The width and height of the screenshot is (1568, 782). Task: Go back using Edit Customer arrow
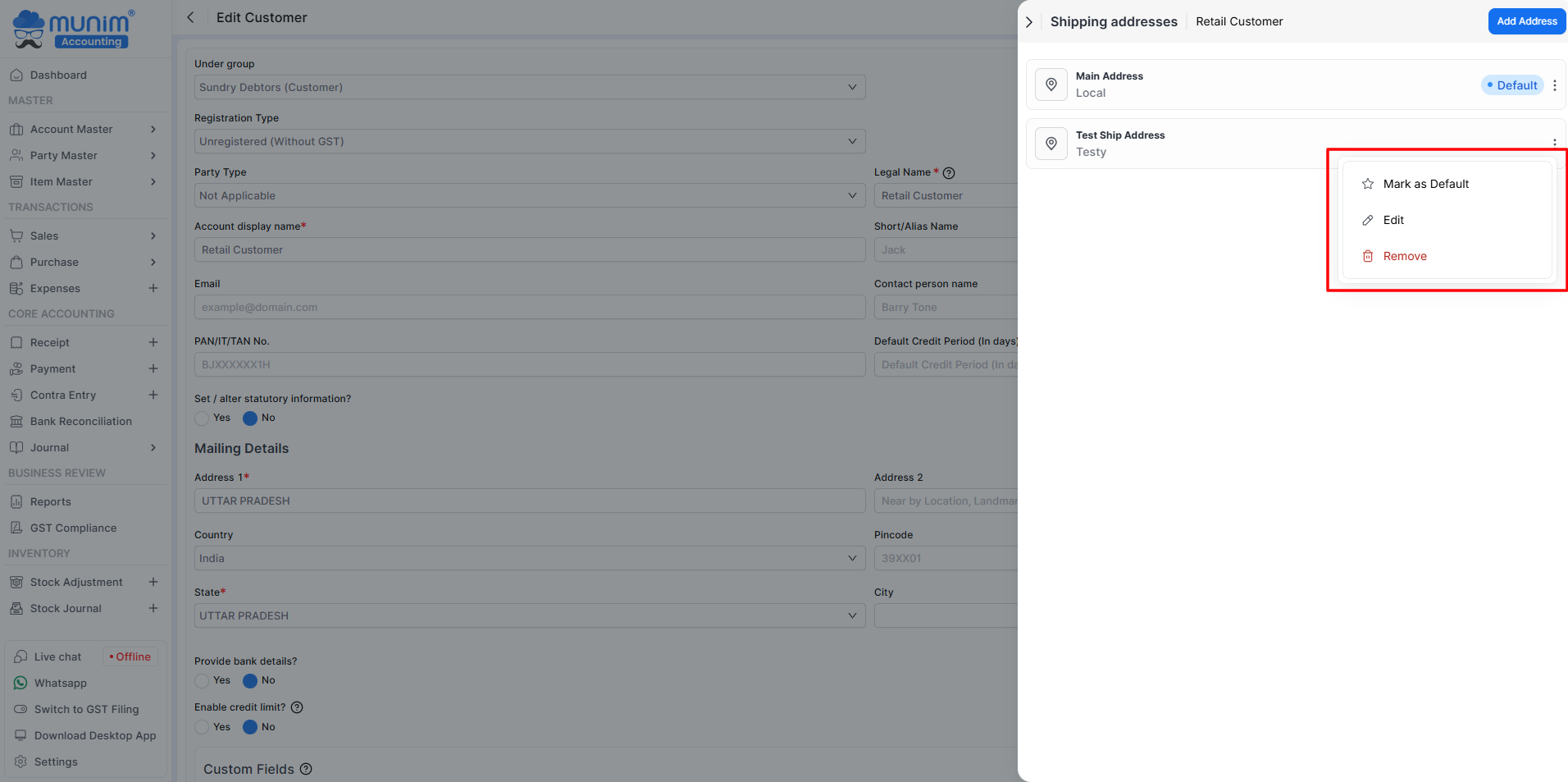point(191,17)
